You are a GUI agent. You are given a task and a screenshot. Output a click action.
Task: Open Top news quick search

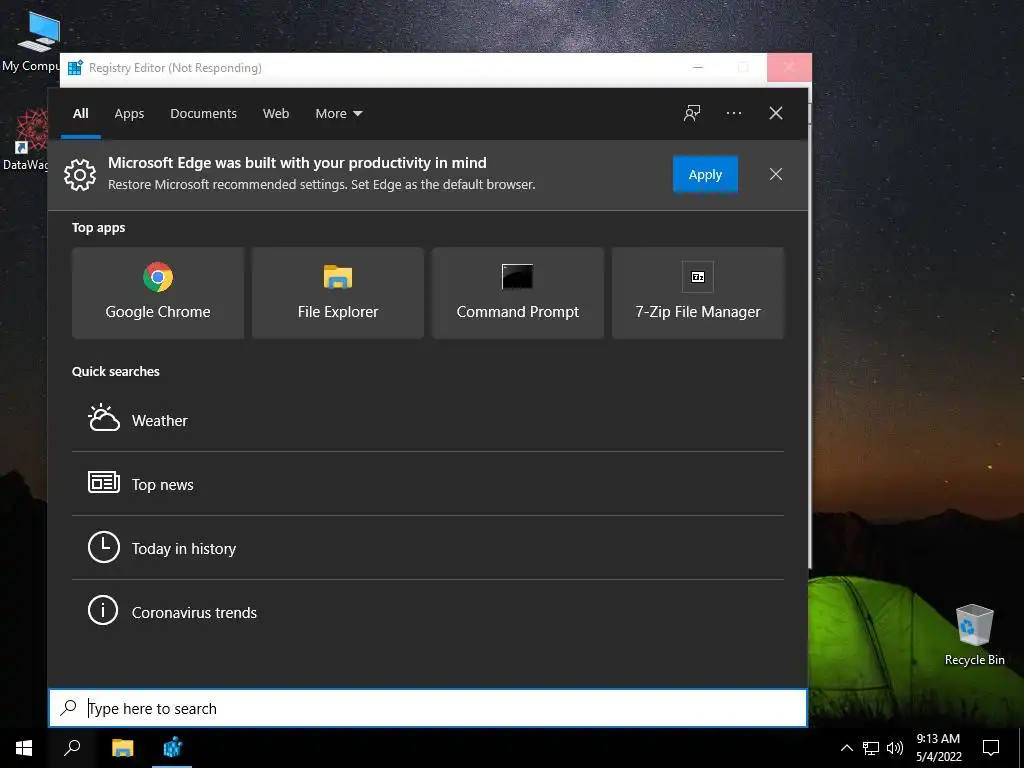pos(428,484)
